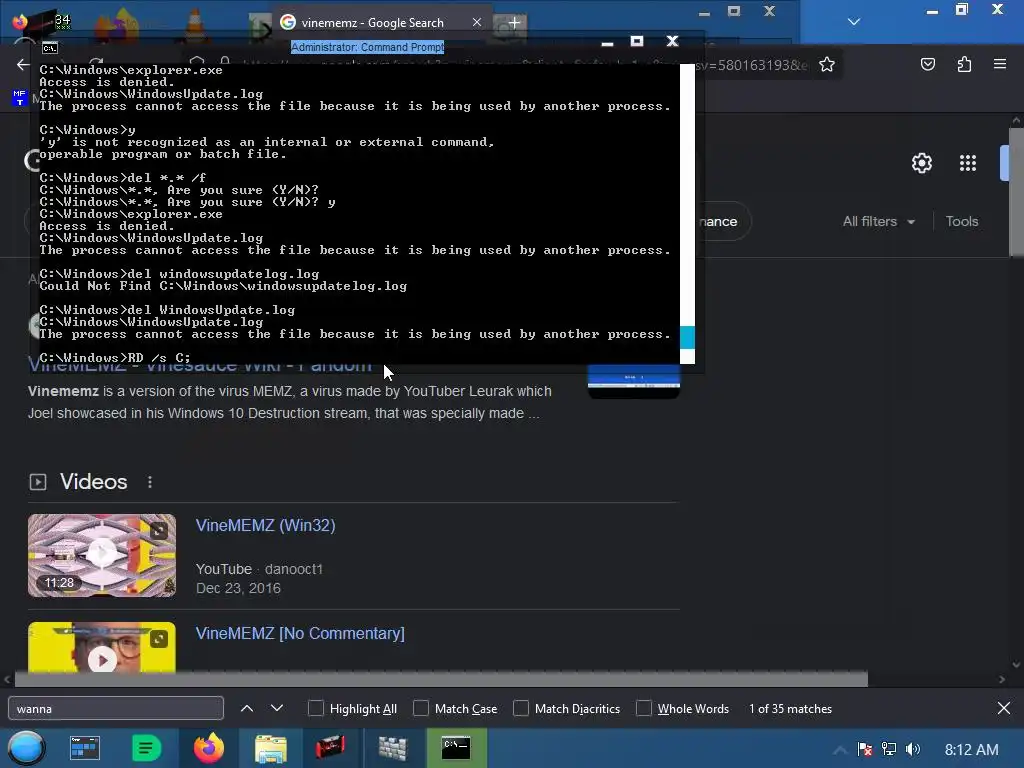Screen dimensions: 1024x768
Task: Go to previous find match arrow
Action: pyautogui.click(x=247, y=708)
